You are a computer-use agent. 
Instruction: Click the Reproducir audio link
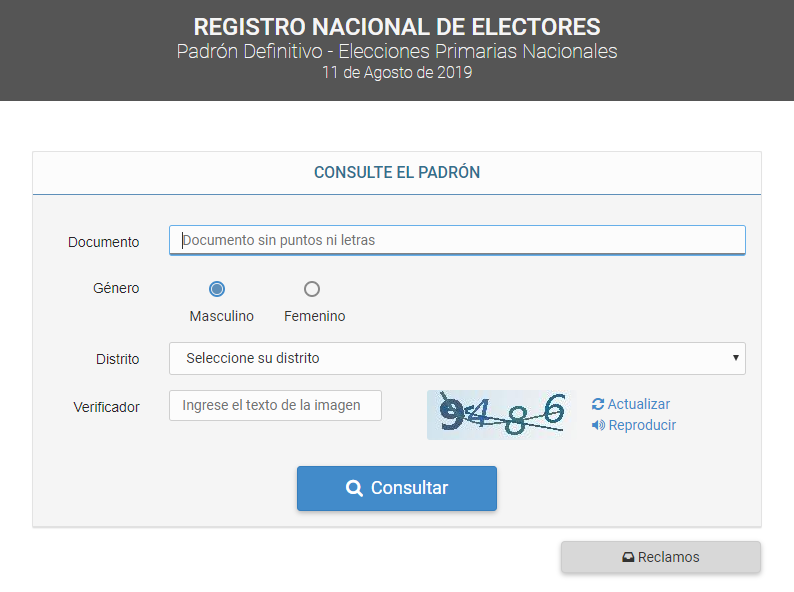[642, 425]
